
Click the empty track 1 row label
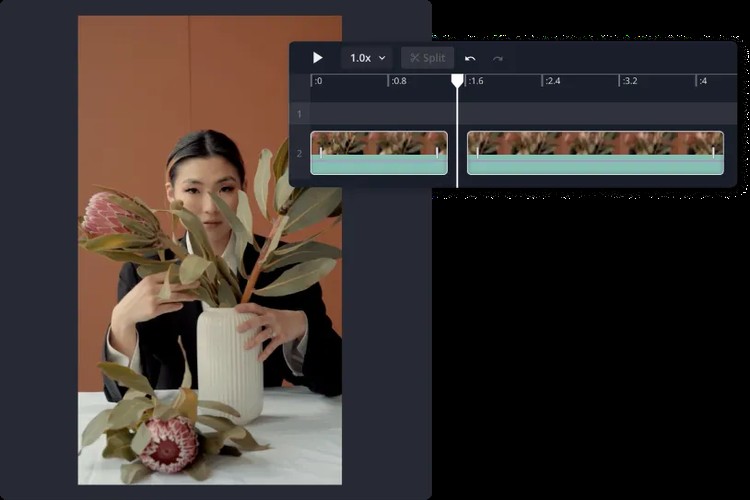tap(299, 114)
